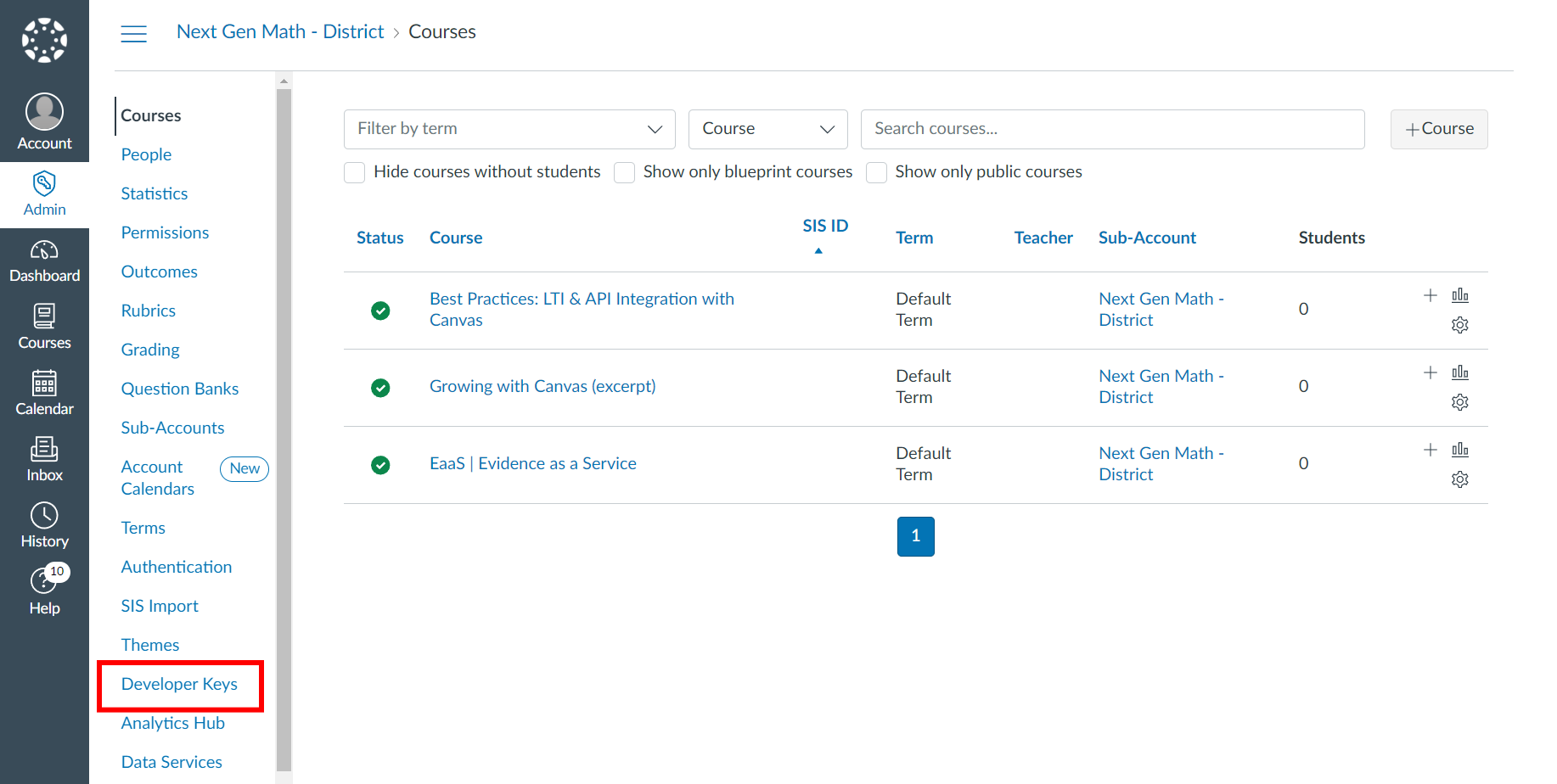Open the Course search type dropdown
This screenshot has height=784, width=1557.
pos(768,129)
